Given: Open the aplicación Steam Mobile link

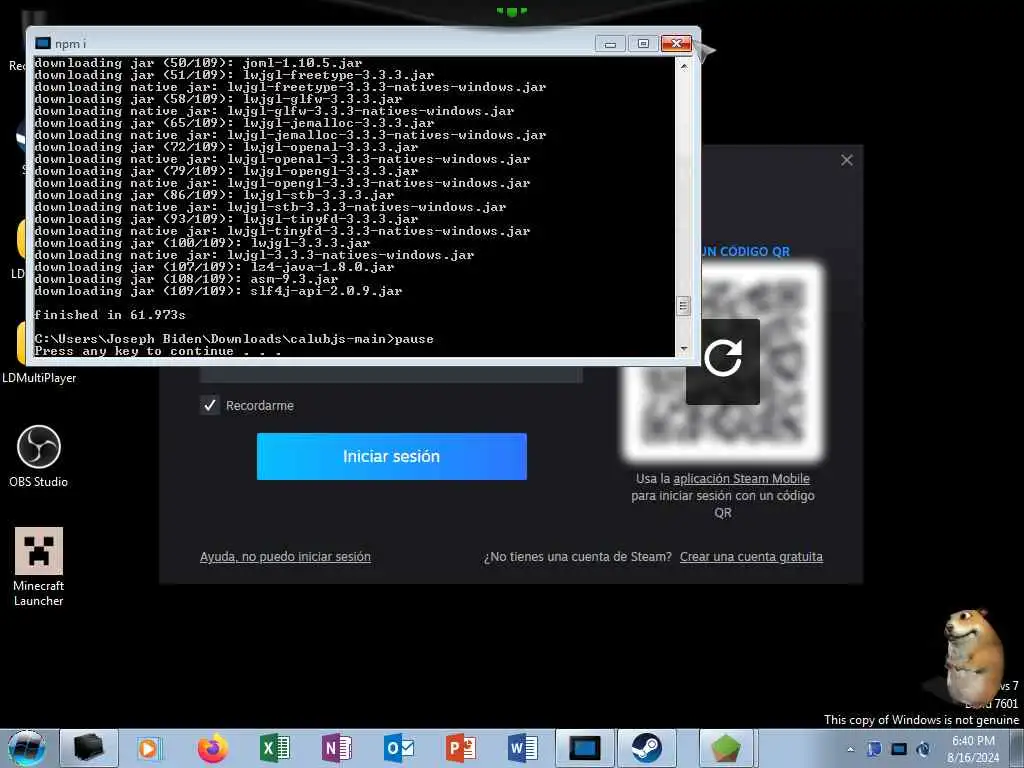Looking at the screenshot, I should click(x=741, y=479).
